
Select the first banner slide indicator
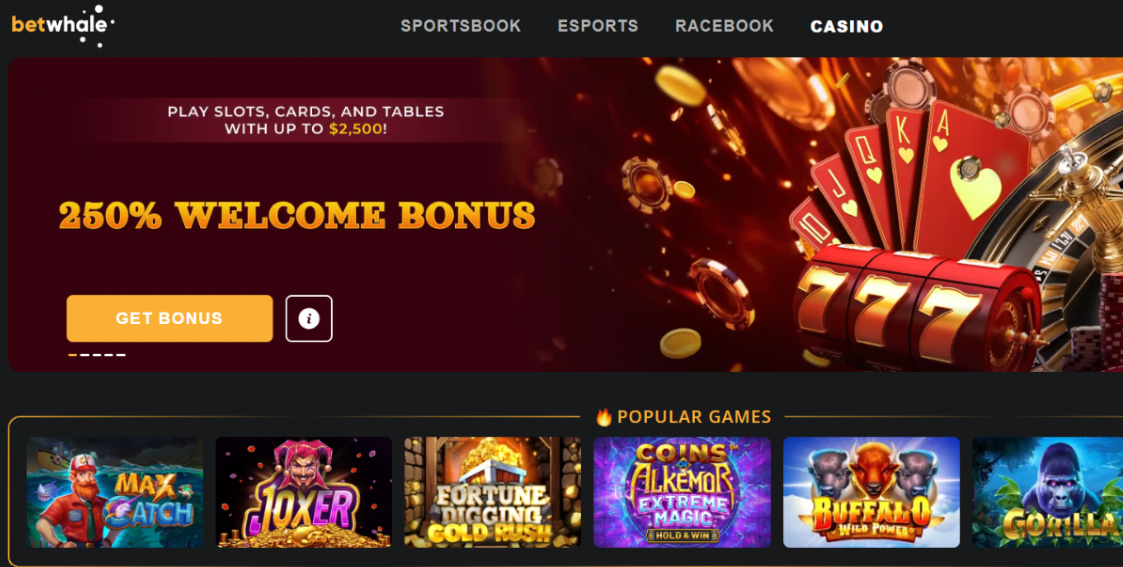[x=72, y=355]
